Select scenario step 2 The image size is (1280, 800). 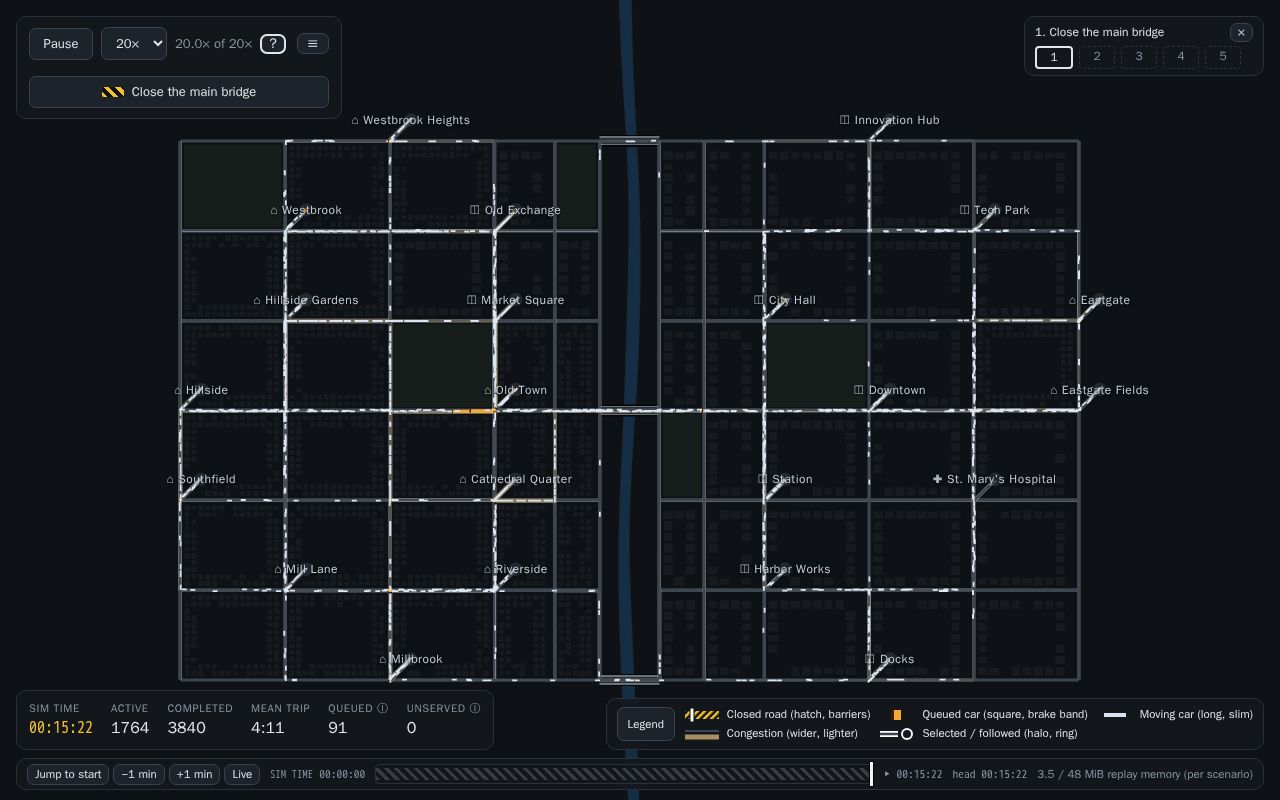coord(1097,57)
